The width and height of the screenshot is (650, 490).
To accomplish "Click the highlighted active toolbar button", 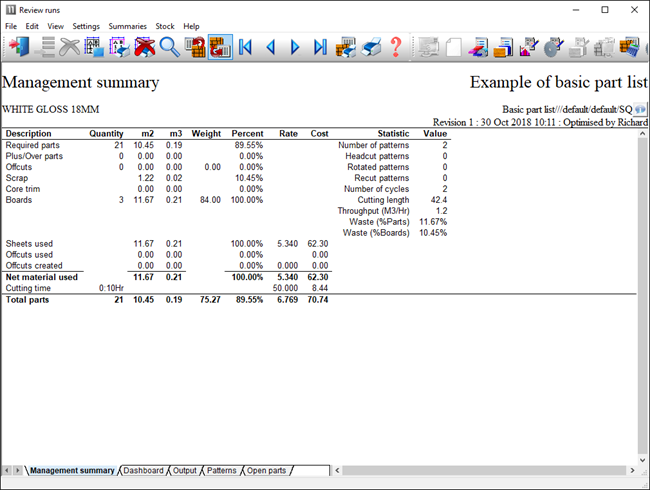I will point(220,47).
